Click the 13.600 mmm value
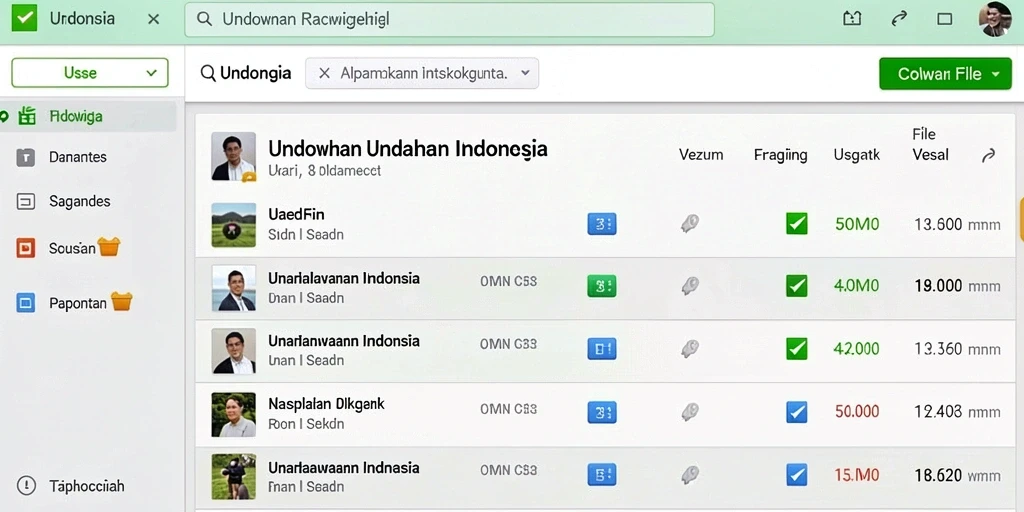 click(x=957, y=225)
